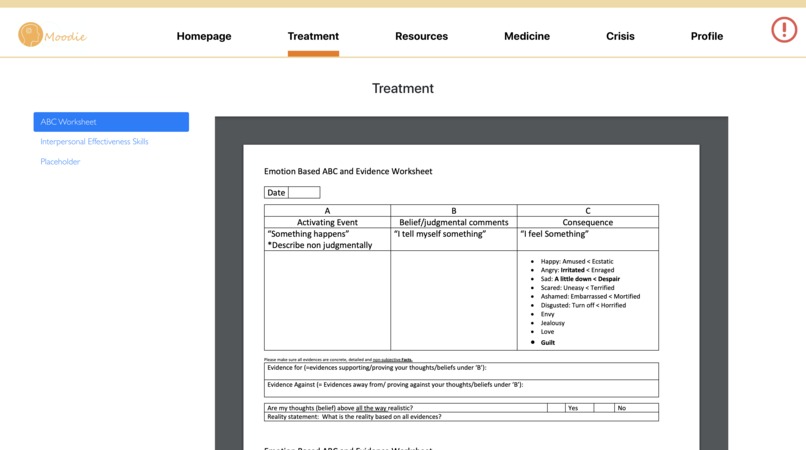Click 'Happy: Amused < Ecstatic' bullet
806x450 pixels.
coord(577,261)
